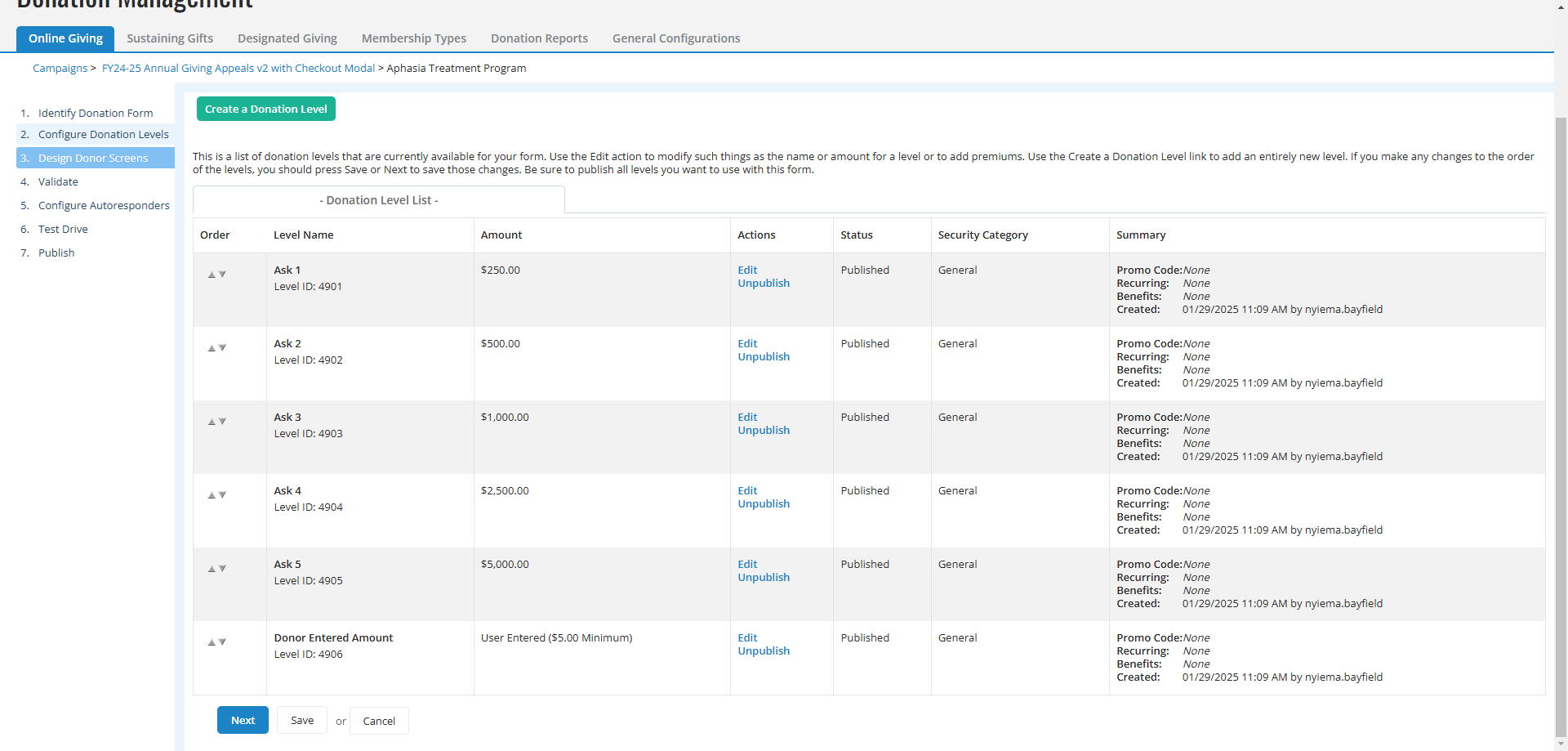Open Sustaining Gifts tab
1568x751 pixels.
[170, 38]
